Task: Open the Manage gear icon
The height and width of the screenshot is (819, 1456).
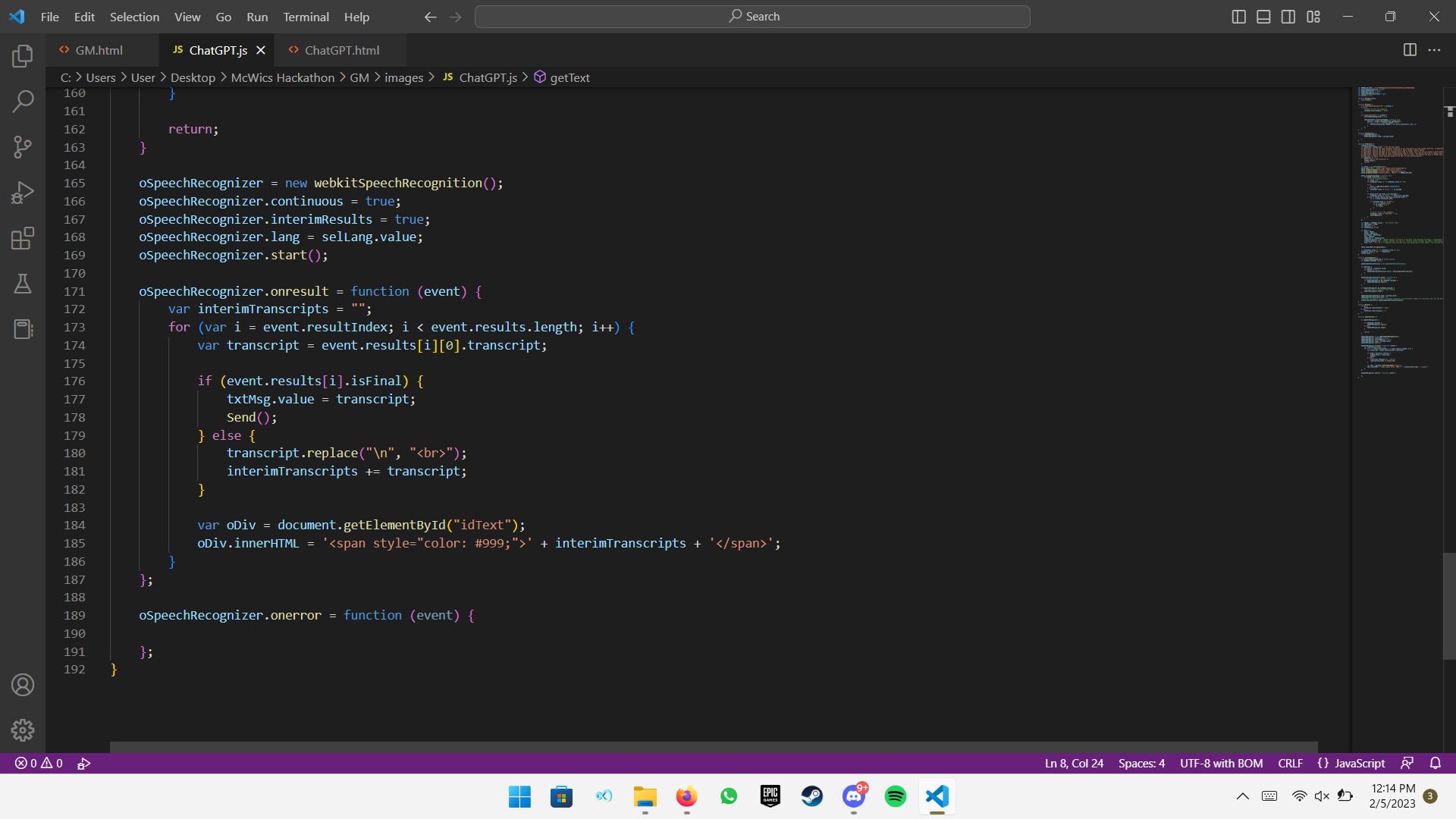Action: [x=23, y=730]
